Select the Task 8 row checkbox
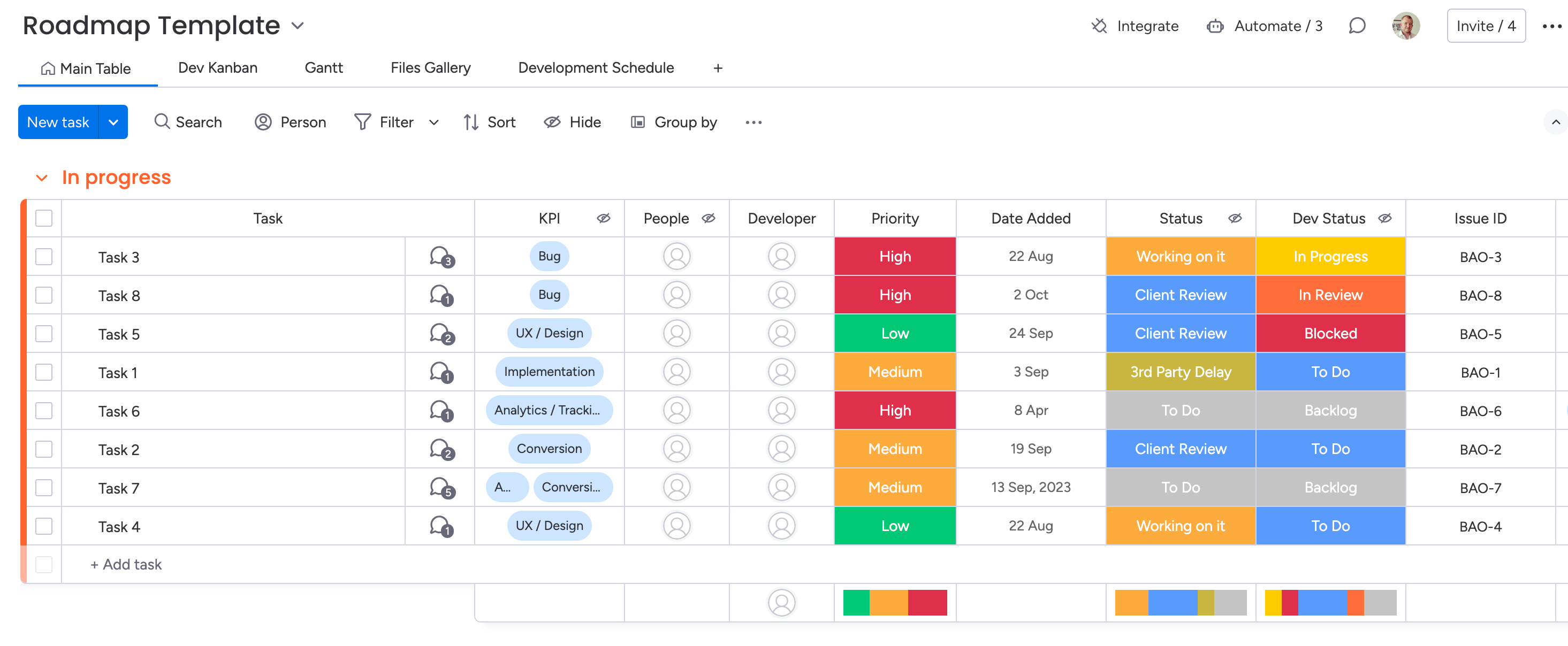 tap(44, 295)
